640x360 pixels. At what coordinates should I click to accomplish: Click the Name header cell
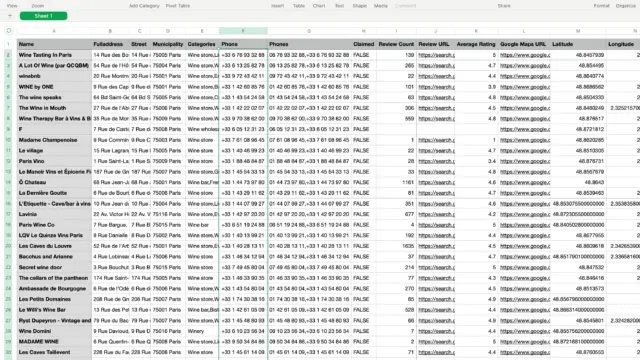pyautogui.click(x=54, y=44)
